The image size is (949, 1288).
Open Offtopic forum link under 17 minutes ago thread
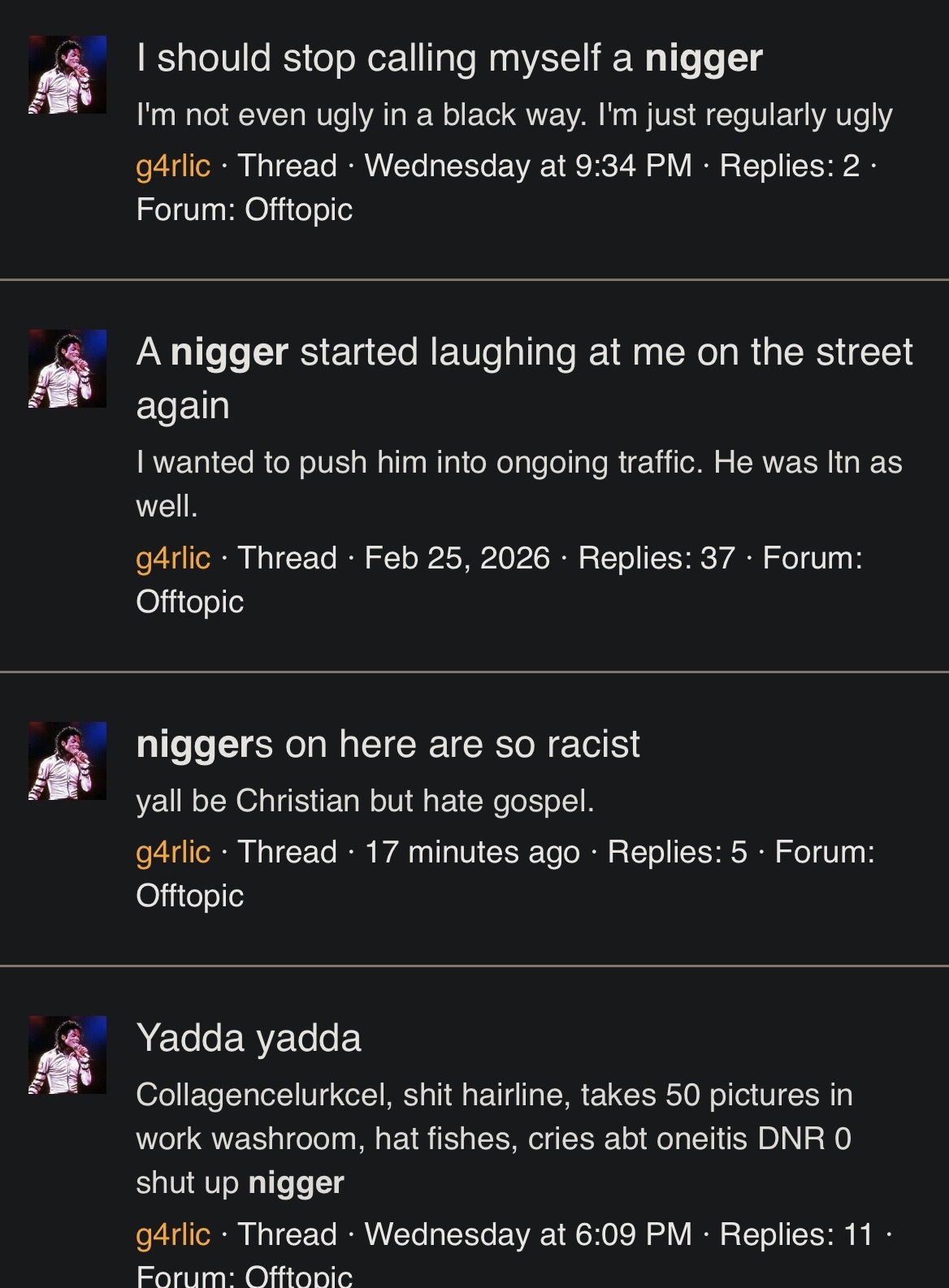pyautogui.click(x=190, y=896)
